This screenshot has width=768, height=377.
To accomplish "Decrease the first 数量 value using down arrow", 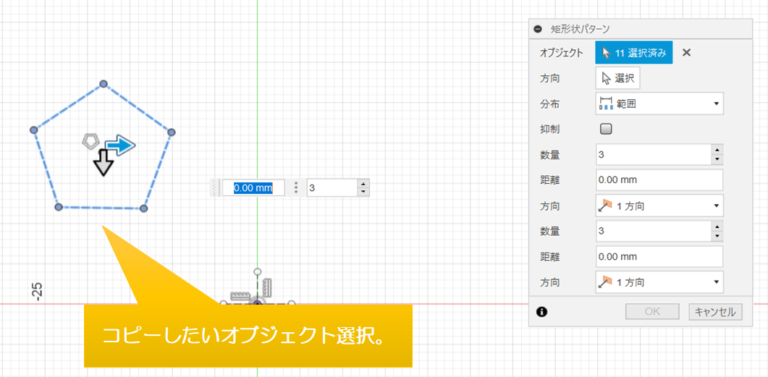I will (x=717, y=160).
